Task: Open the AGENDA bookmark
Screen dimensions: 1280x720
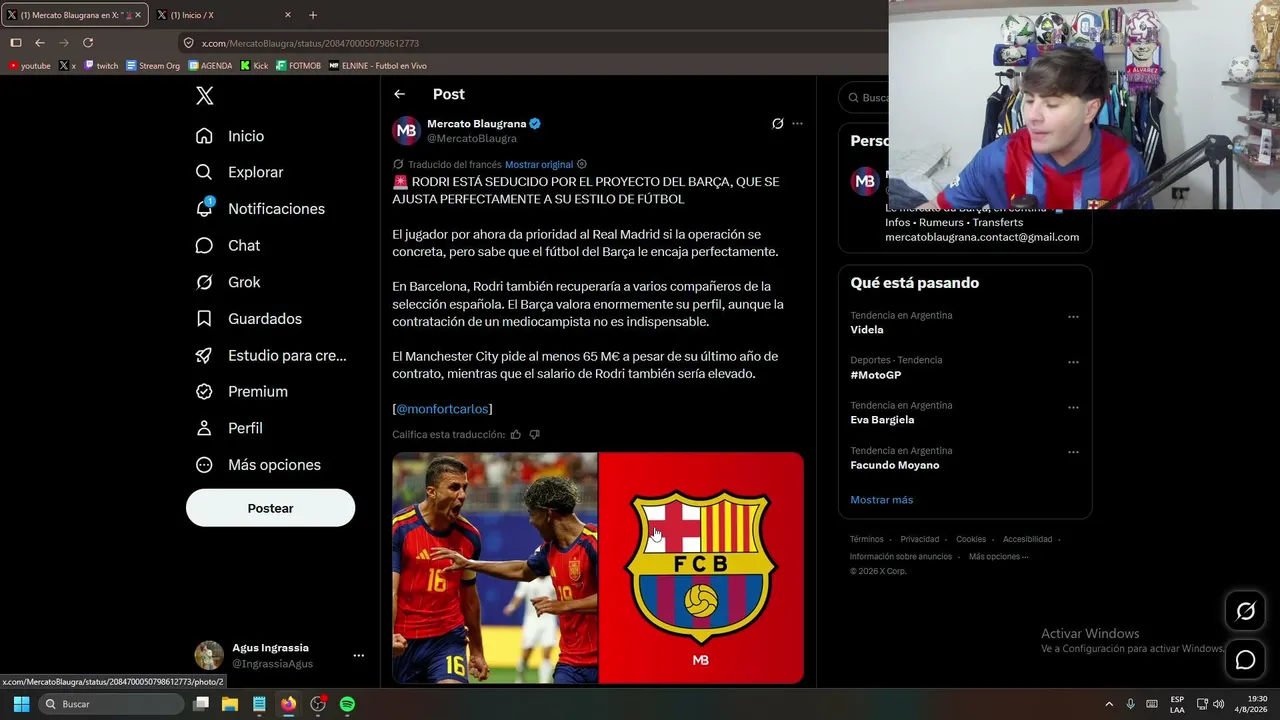Action: (210, 66)
